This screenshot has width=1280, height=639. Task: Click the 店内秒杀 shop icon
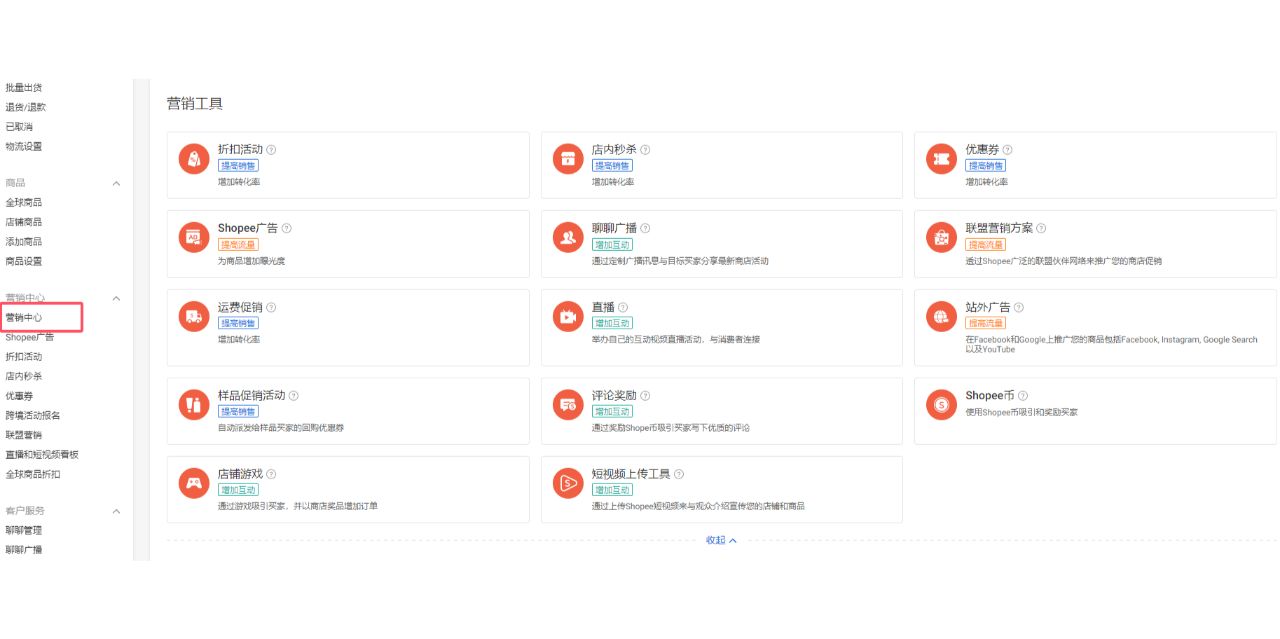point(568,159)
